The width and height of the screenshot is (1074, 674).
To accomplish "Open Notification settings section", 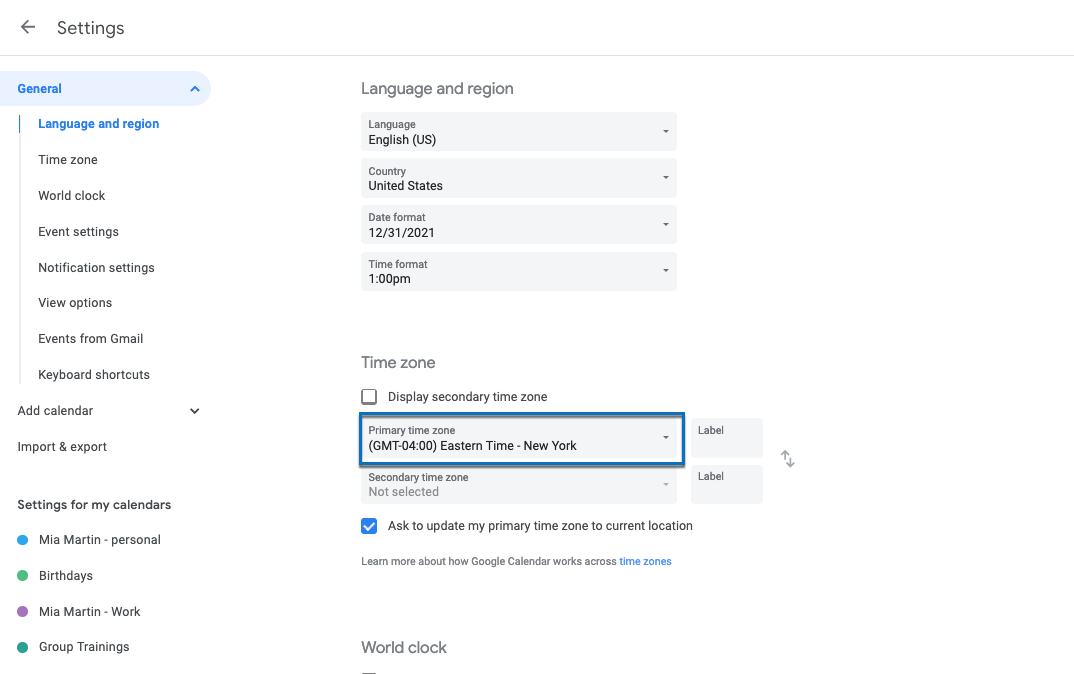I will click(96, 268).
